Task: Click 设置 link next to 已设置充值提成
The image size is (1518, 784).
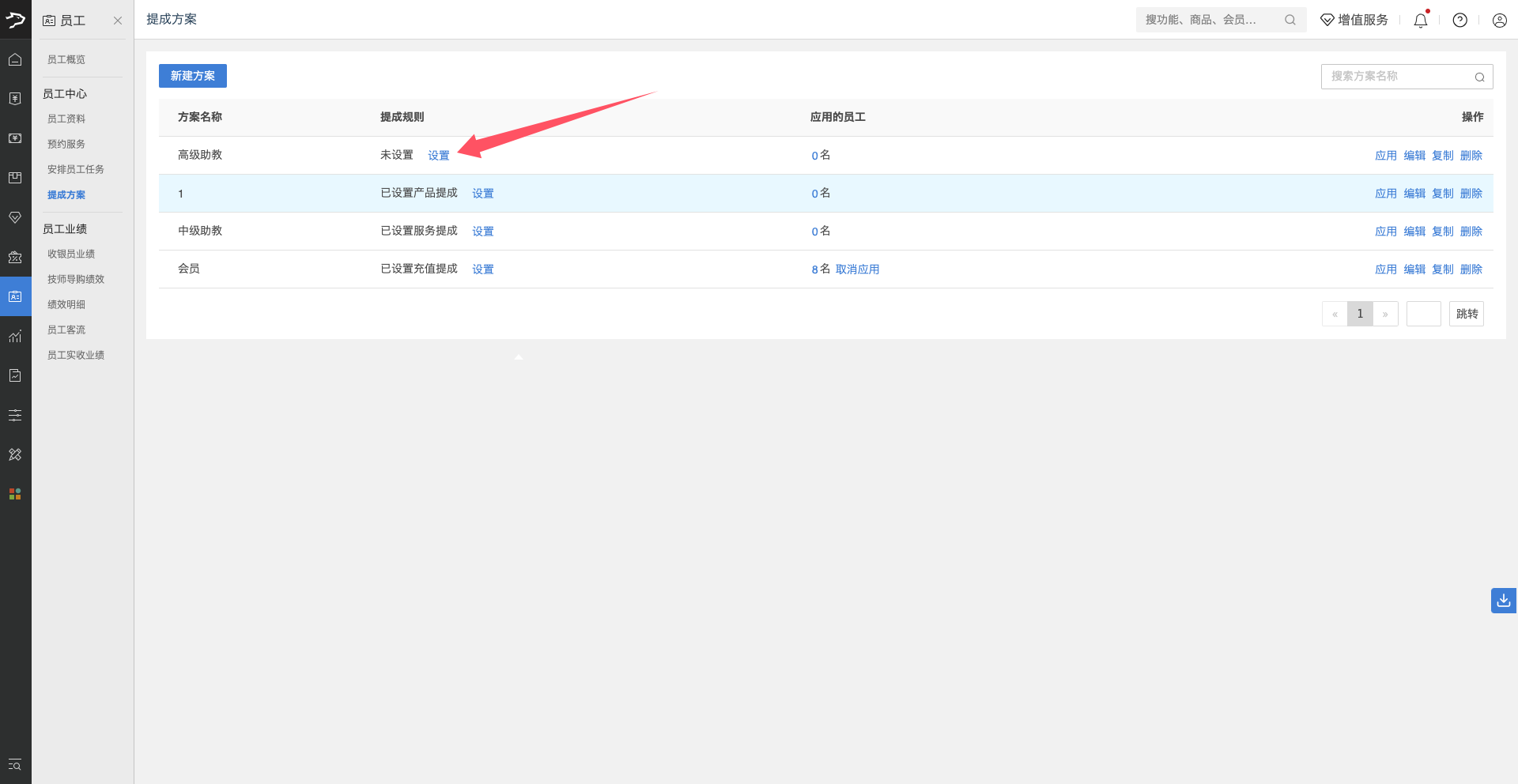Action: 483,269
